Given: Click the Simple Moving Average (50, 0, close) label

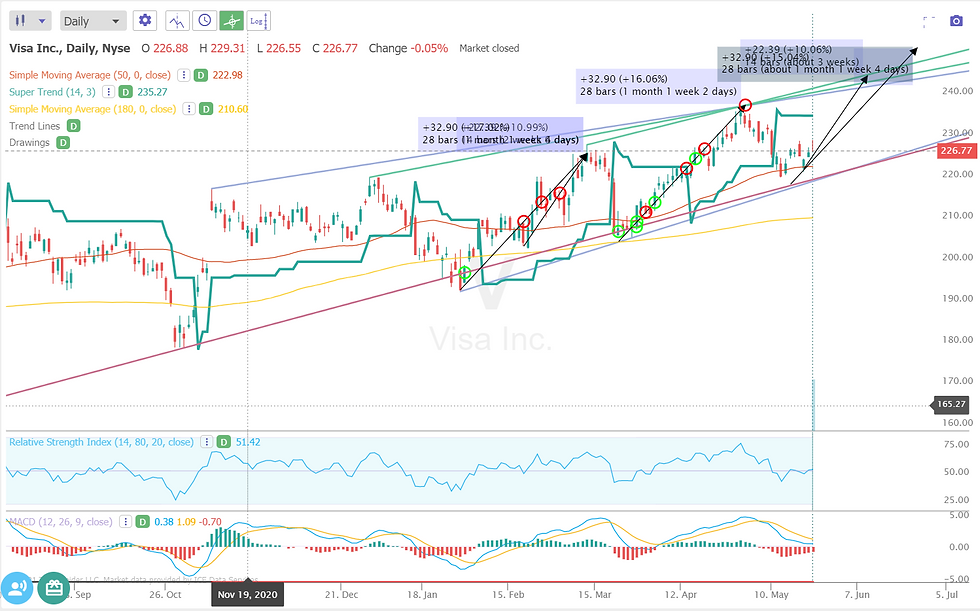Looking at the screenshot, I should pos(89,75).
